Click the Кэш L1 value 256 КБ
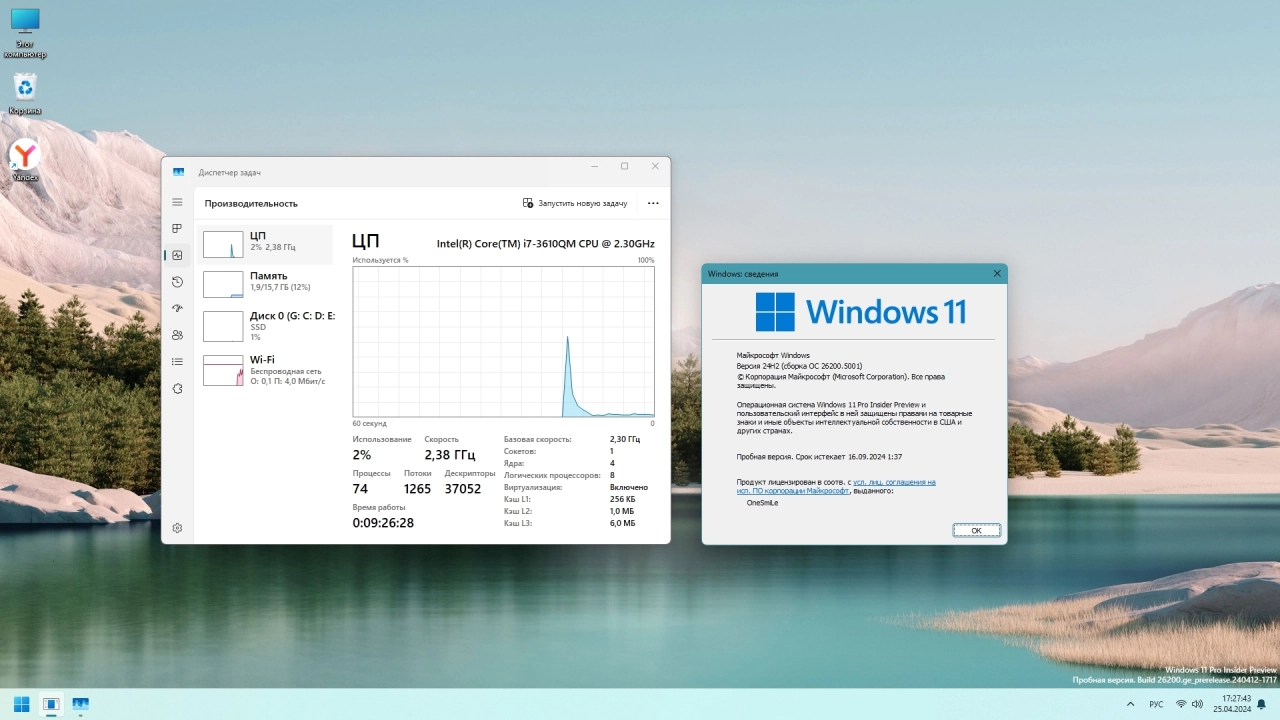Image resolution: width=1280 pixels, height=720 pixels. pos(622,499)
